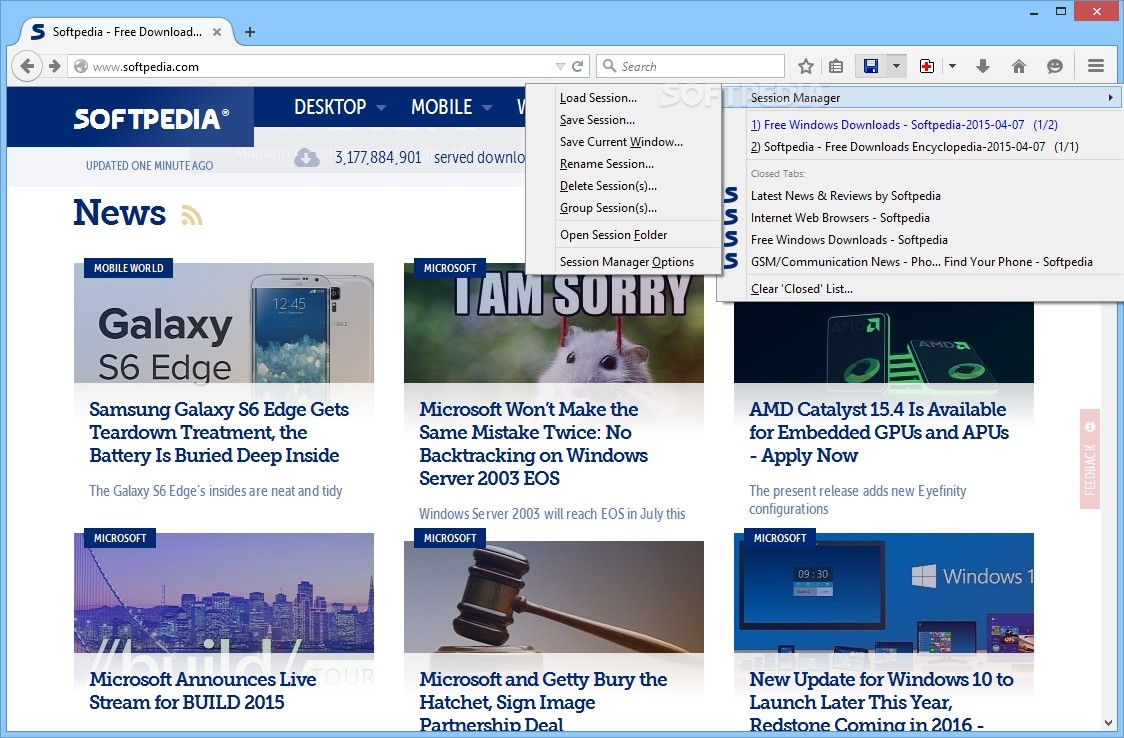Image resolution: width=1124 pixels, height=738 pixels.
Task: Open Microsoft and Getty Bury the Hatchet article
Action: (543, 701)
